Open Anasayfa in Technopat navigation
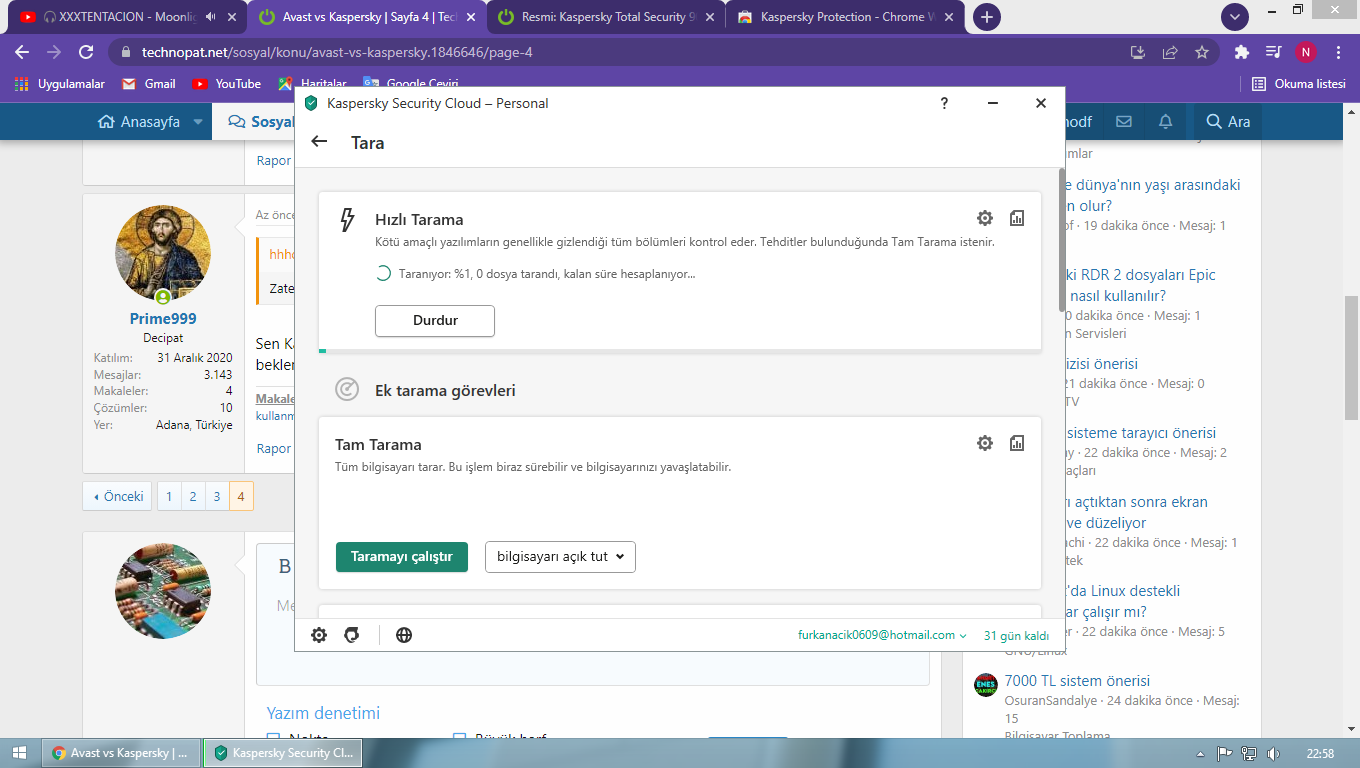Image resolution: width=1360 pixels, height=768 pixels. pyautogui.click(x=139, y=122)
